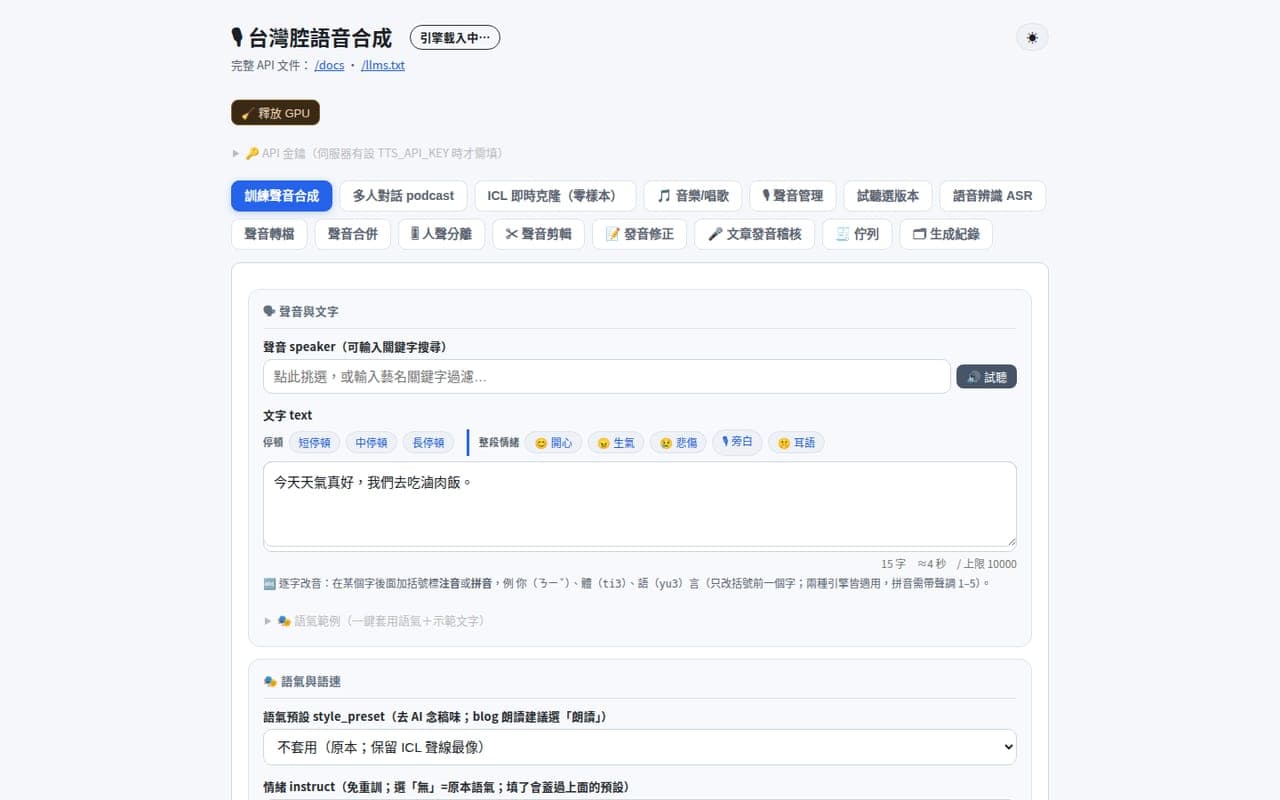This screenshot has width=1280, height=800.
Task: Focus the 聲音 speaker search field
Action: (x=607, y=377)
